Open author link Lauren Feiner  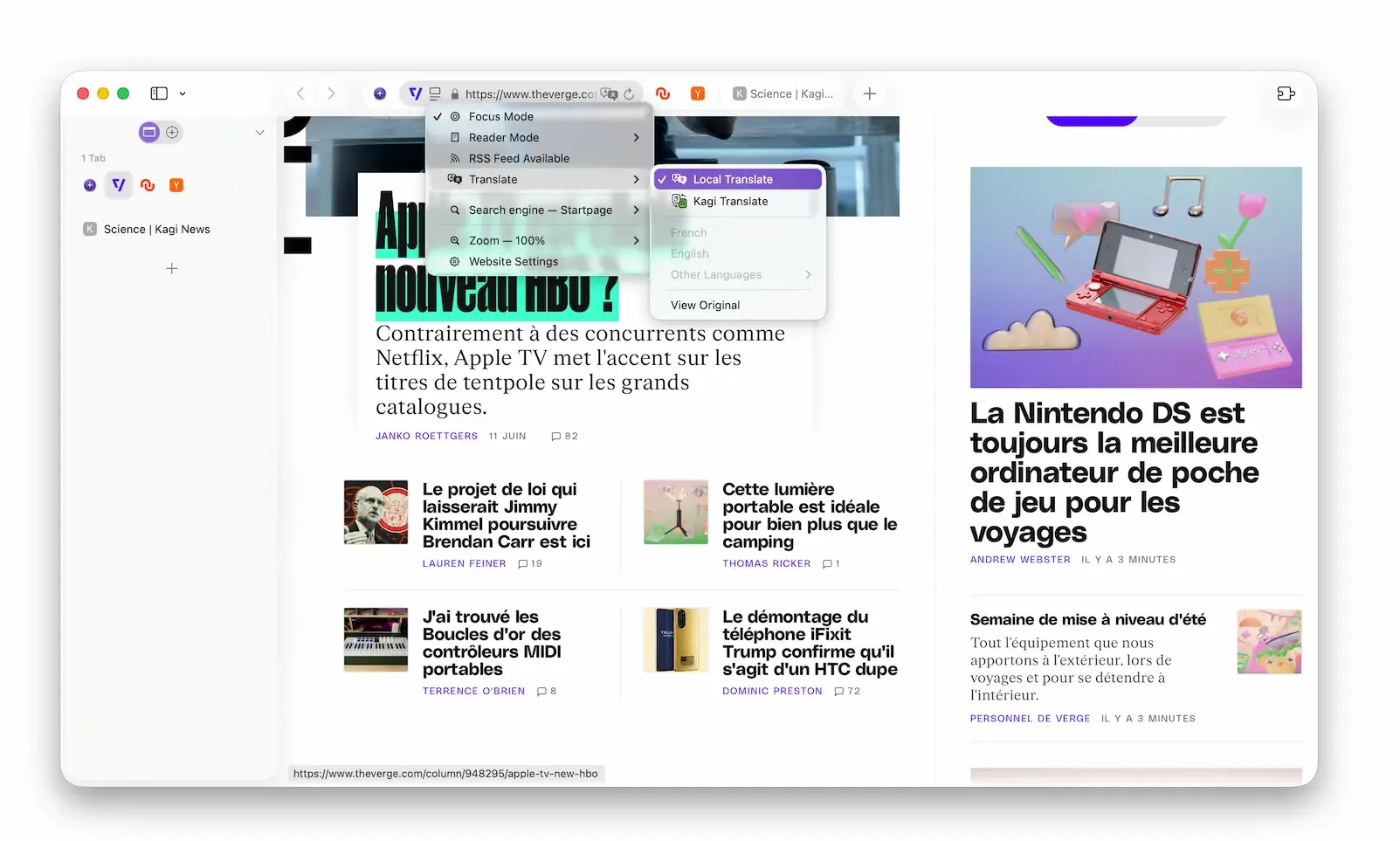464,563
